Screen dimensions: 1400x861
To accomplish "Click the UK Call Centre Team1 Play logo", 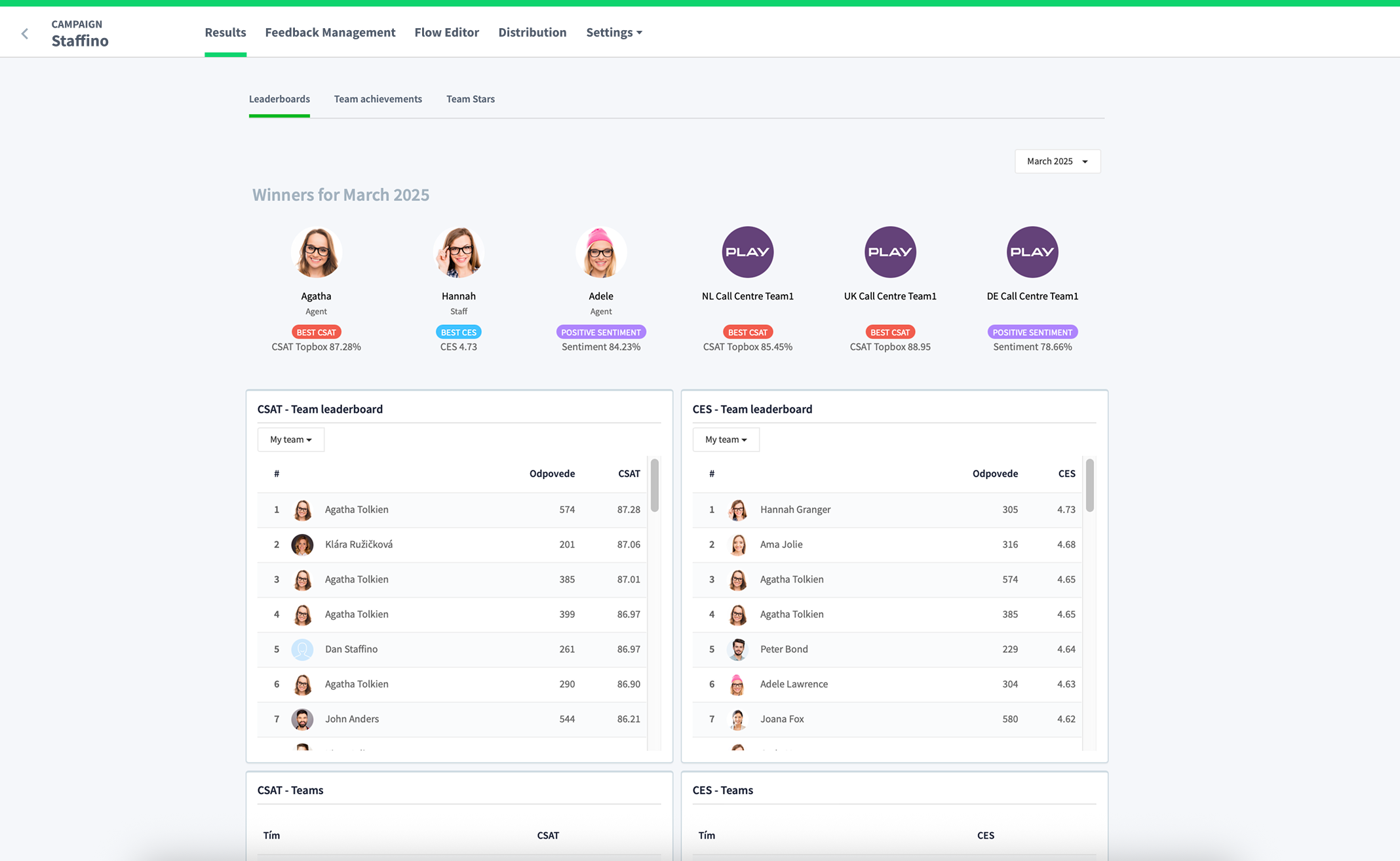I will 889,252.
